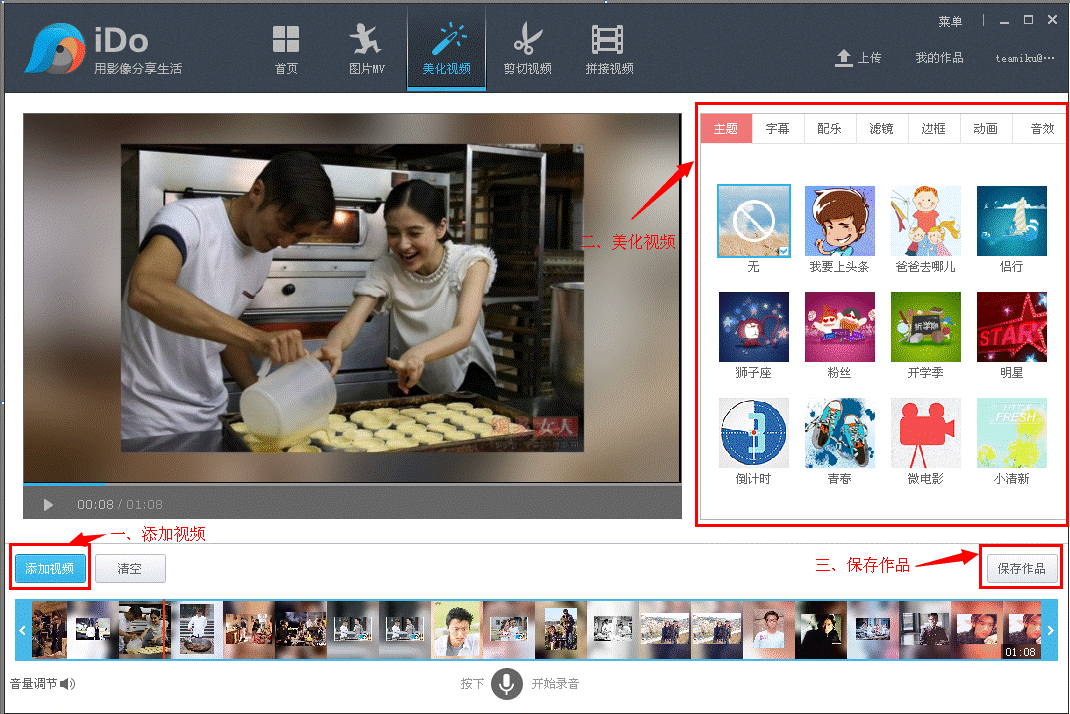Screen dimensions: 1070x714
Task: Open the 首页 home icon
Action: point(286,41)
